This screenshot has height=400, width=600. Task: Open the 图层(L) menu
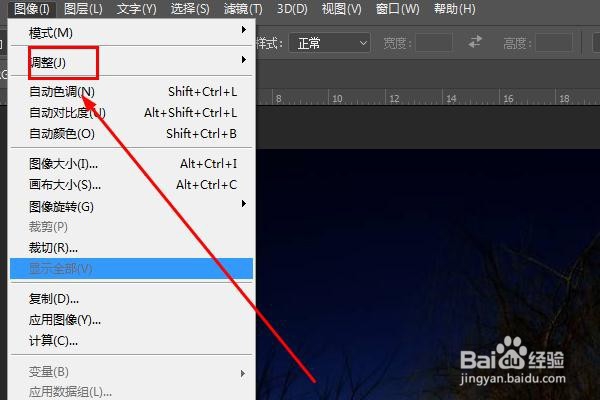83,9
